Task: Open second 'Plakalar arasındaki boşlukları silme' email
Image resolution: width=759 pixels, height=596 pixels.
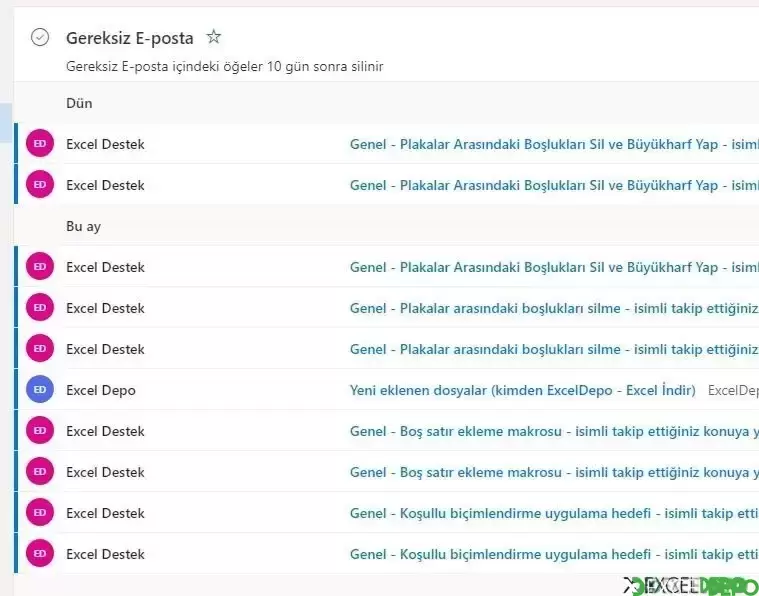Action: pos(387,349)
